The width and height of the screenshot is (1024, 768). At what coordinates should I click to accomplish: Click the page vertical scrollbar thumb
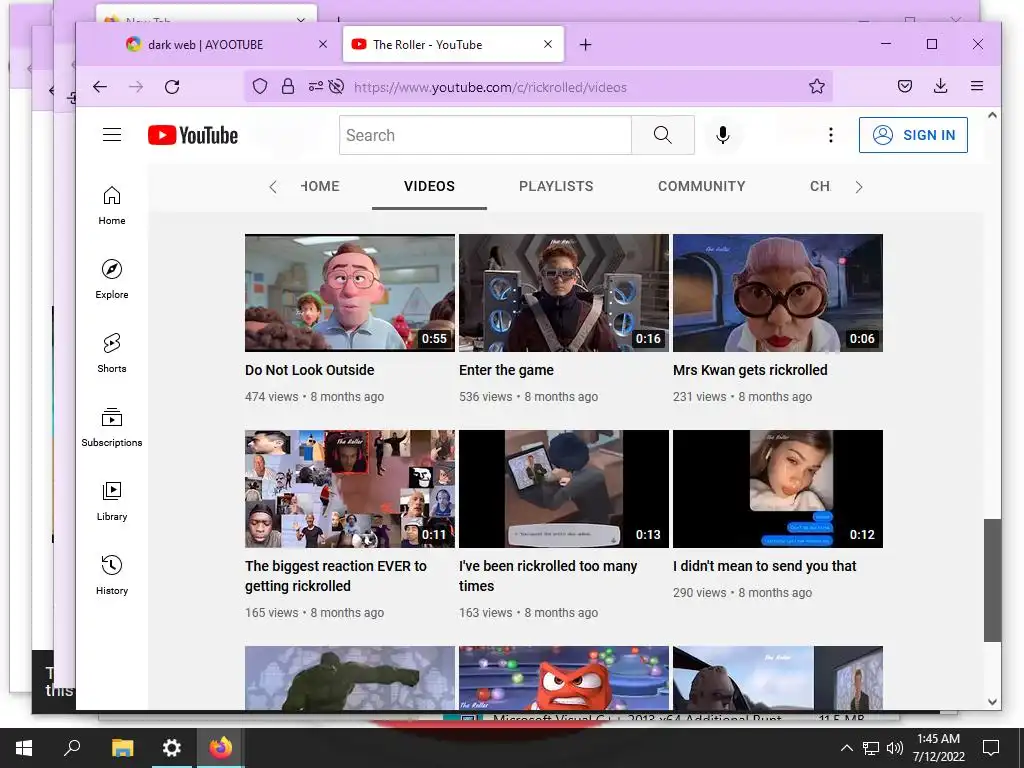[993, 581]
